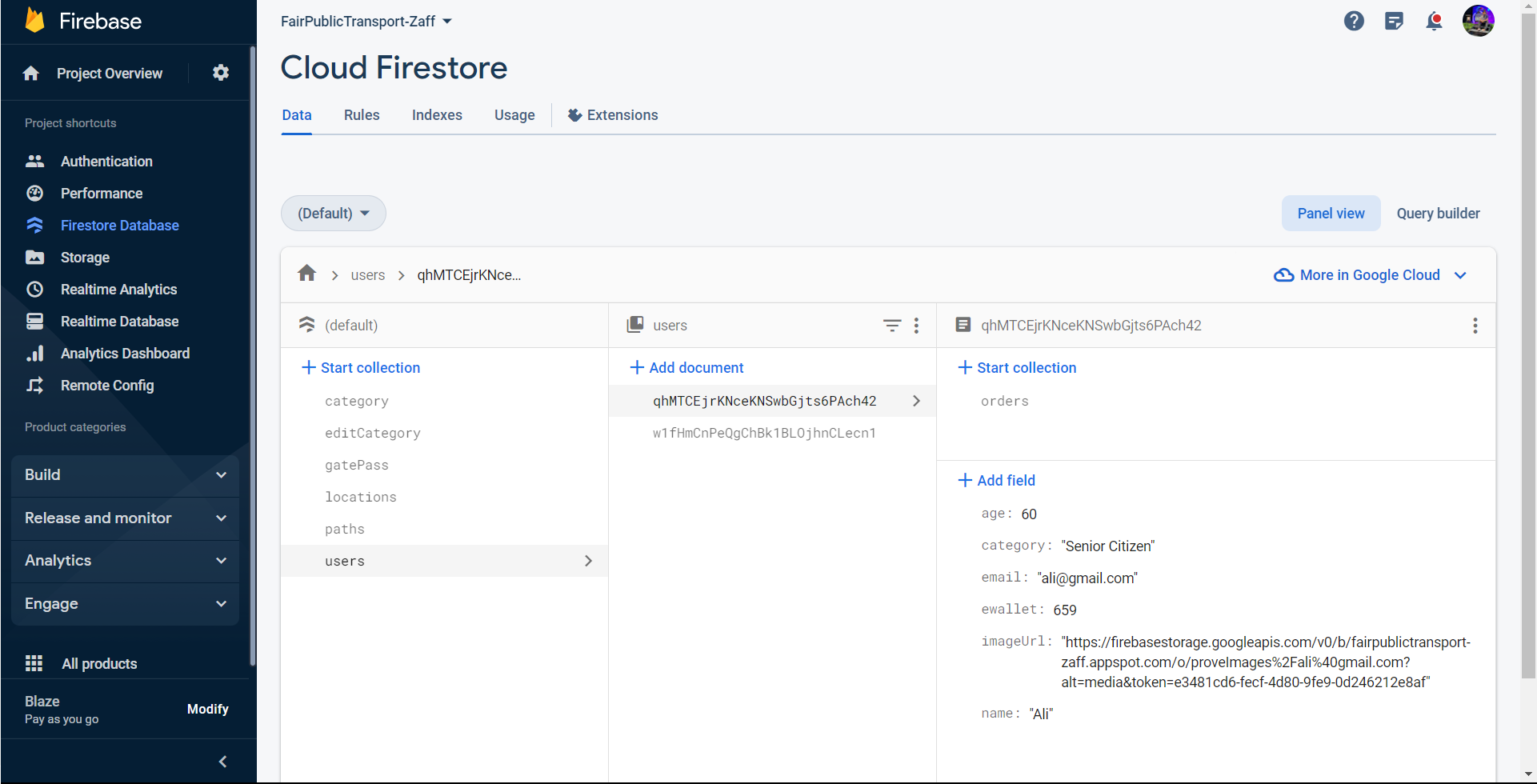Viewport: 1537px width, 784px height.
Task: Click Add field link
Action: [x=997, y=480]
